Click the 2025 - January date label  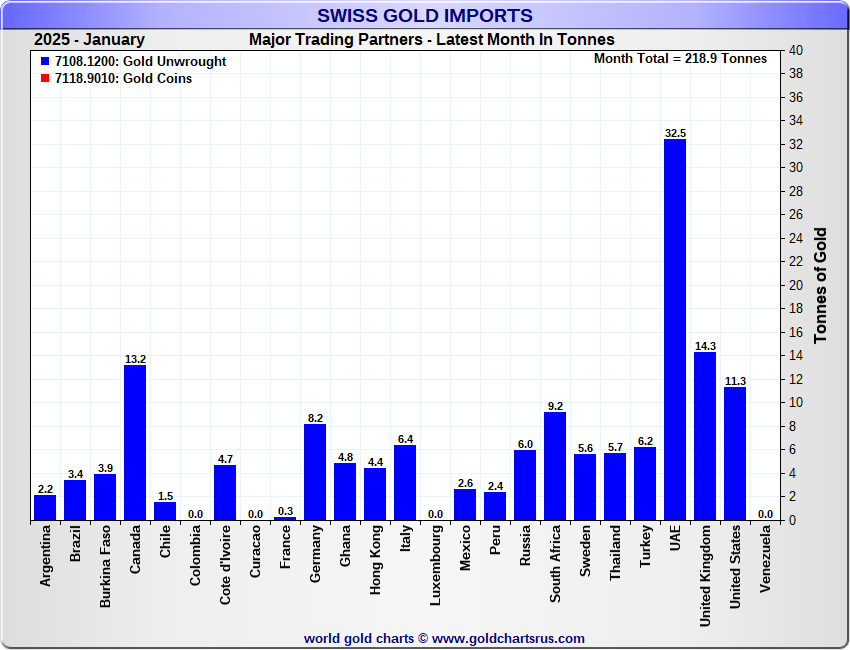click(x=89, y=40)
